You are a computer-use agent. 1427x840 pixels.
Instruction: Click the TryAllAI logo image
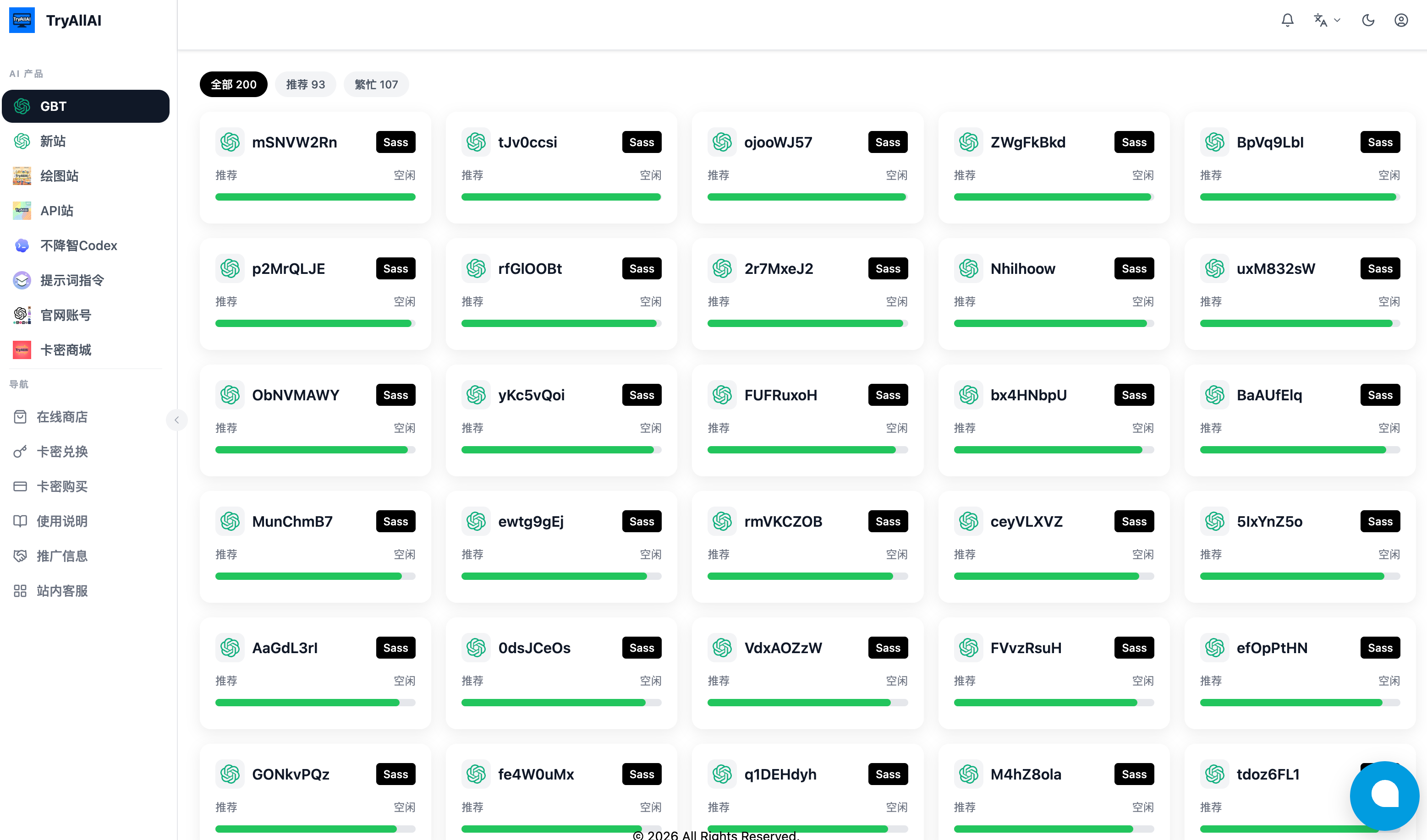point(22,20)
